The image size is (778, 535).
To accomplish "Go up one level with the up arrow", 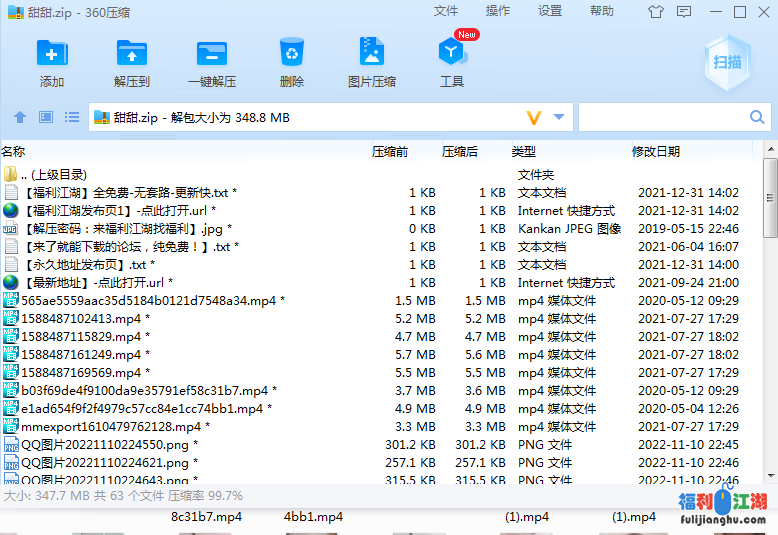I will pos(19,117).
